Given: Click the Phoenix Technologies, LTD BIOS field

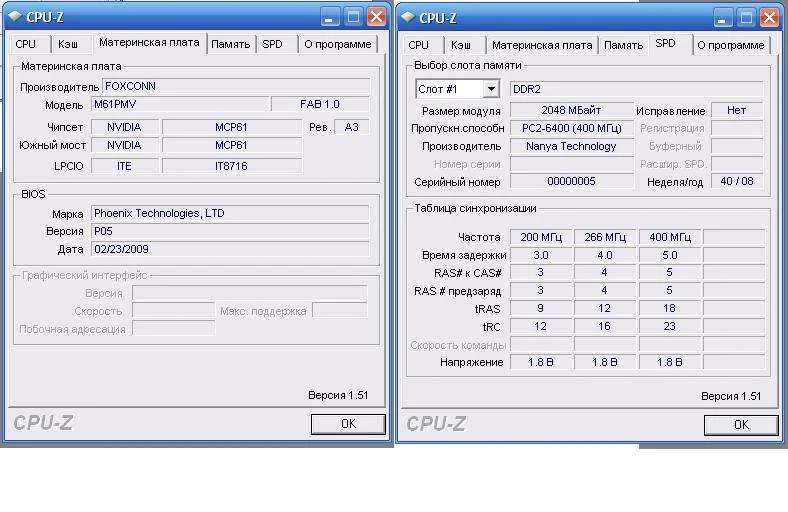Looking at the screenshot, I should pos(230,214).
